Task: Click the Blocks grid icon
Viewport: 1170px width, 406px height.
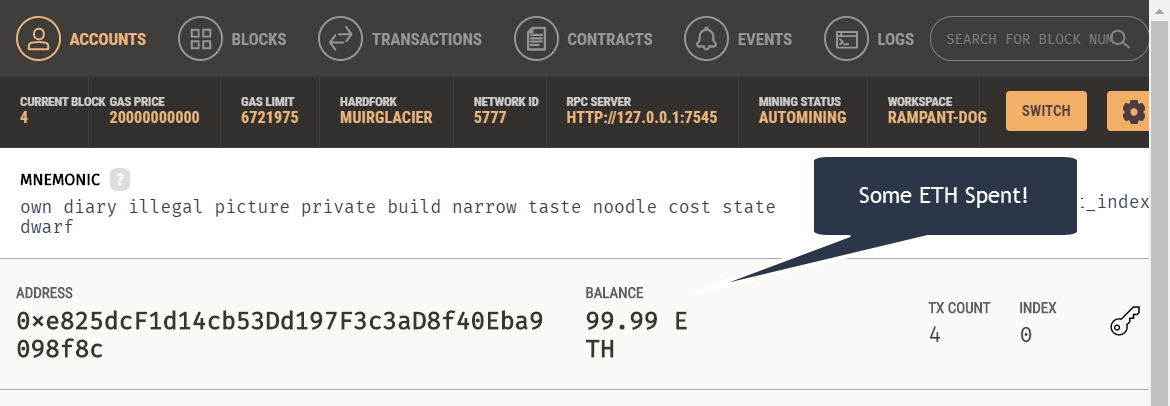Action: click(x=200, y=39)
